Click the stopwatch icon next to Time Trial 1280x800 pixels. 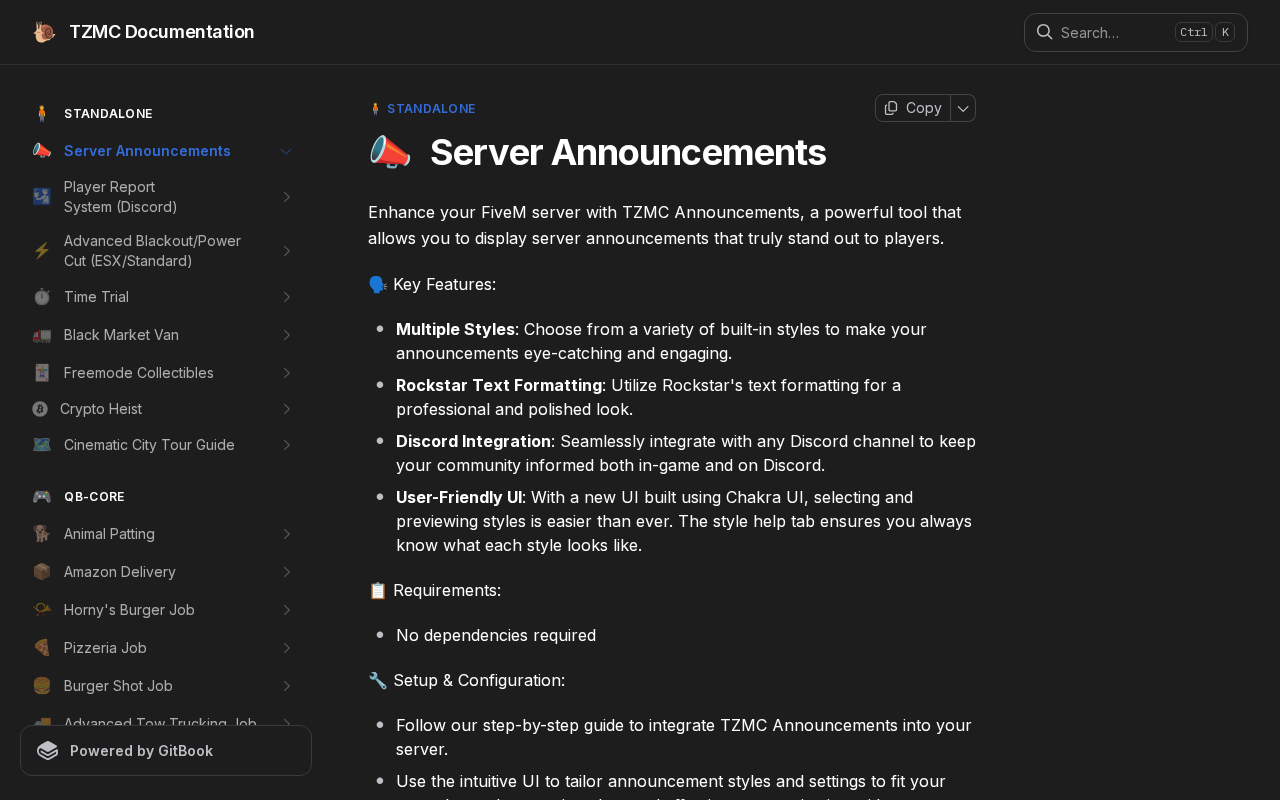[x=42, y=297]
